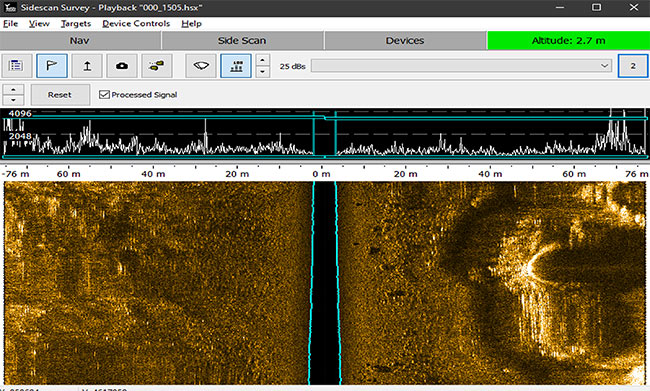650x391 pixels.
Task: Select the sonar fan-shaped view icon
Action: [201, 66]
